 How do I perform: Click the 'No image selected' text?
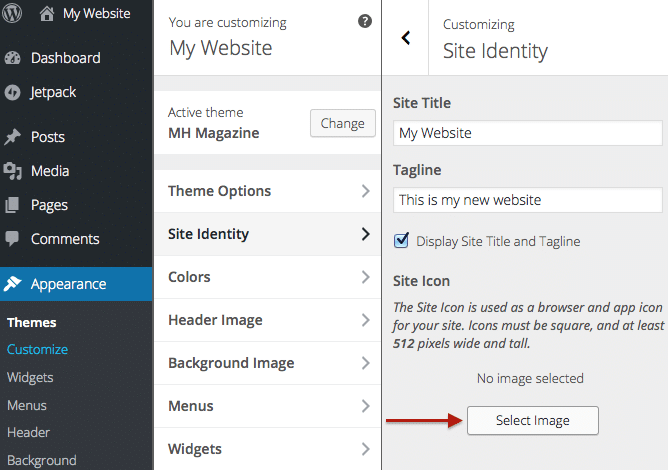point(530,378)
